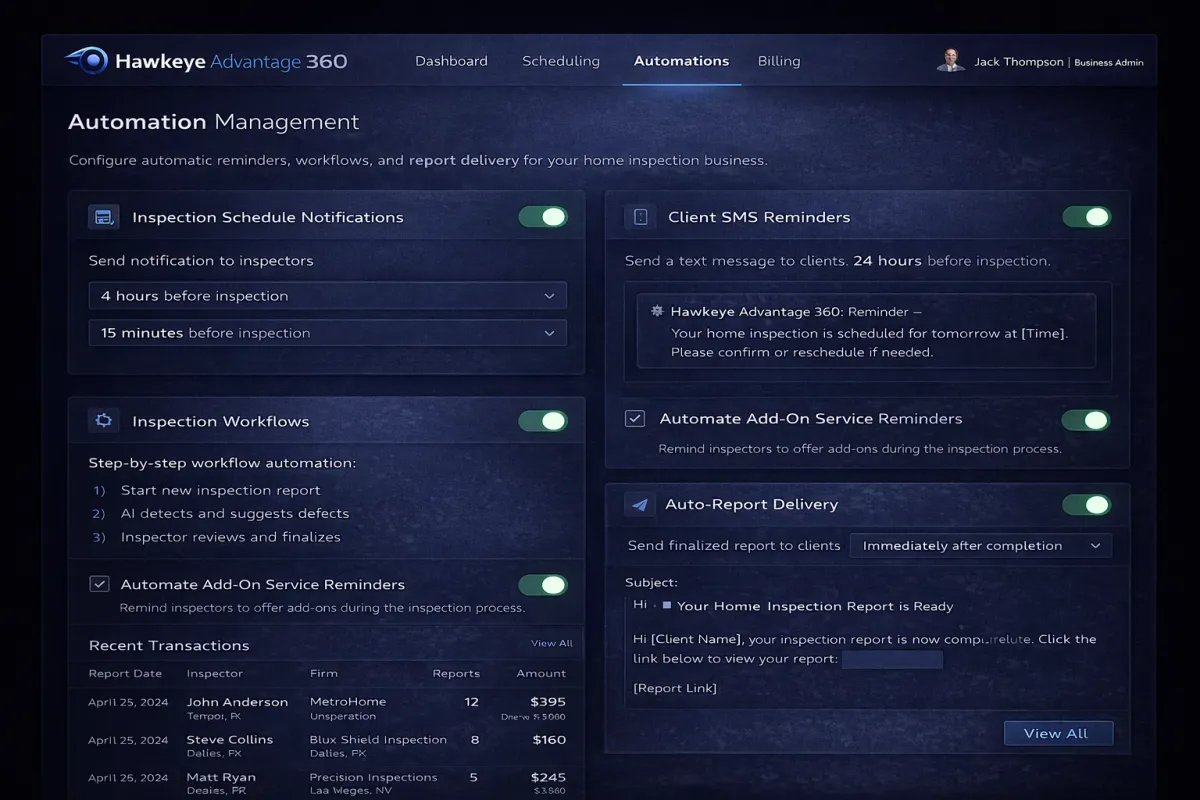Click View All button in Auto-Report Delivery

(x=1058, y=733)
